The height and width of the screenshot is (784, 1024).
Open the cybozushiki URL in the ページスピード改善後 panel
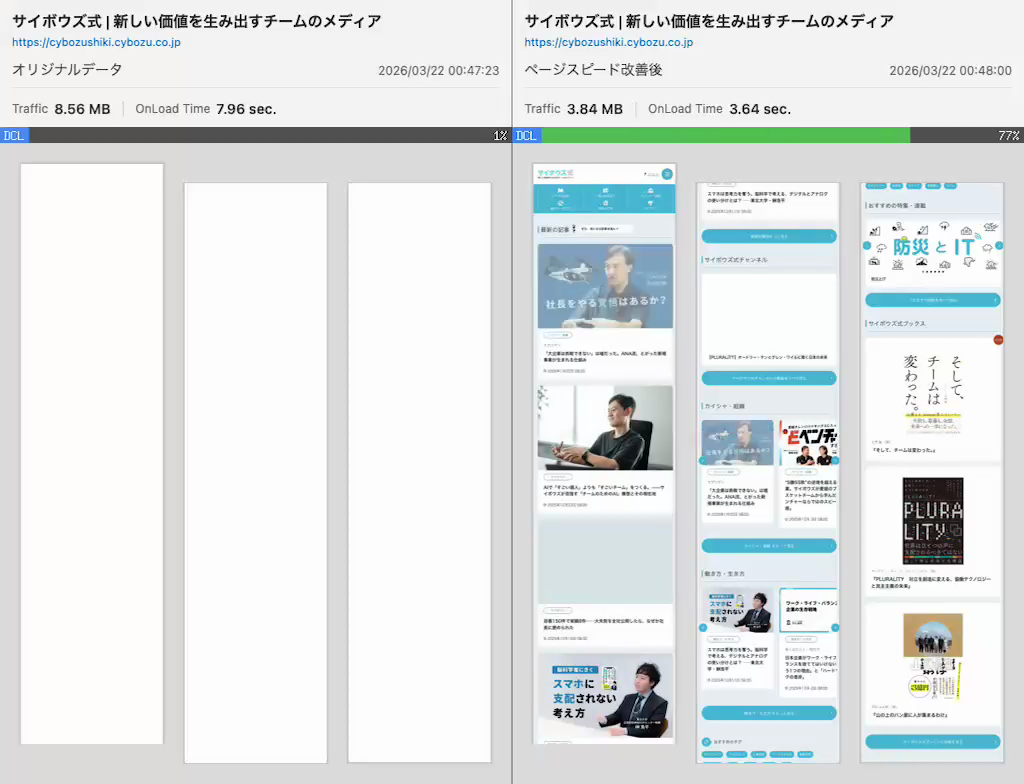pos(608,43)
